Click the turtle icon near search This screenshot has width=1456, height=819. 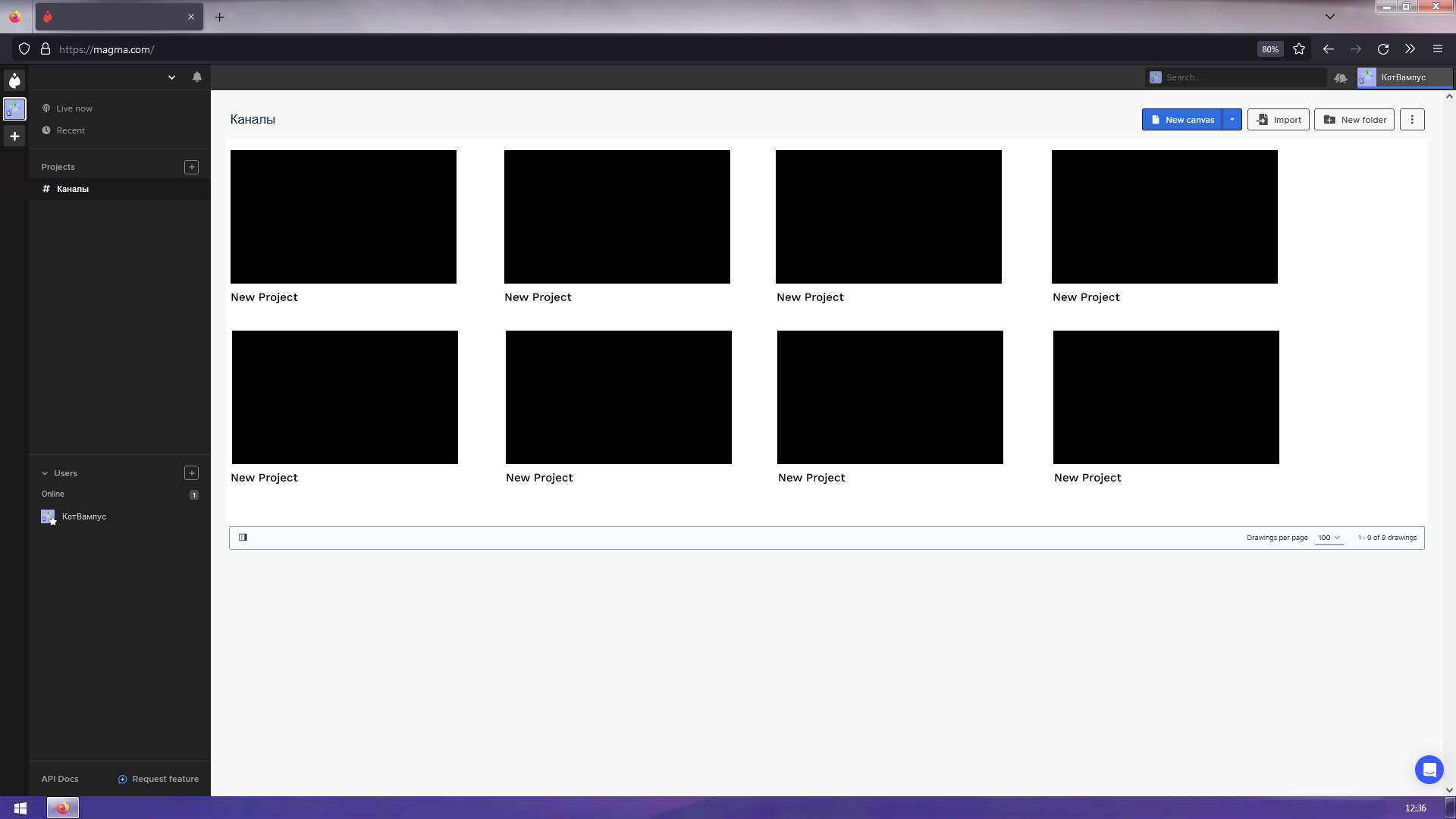pyautogui.click(x=1340, y=77)
